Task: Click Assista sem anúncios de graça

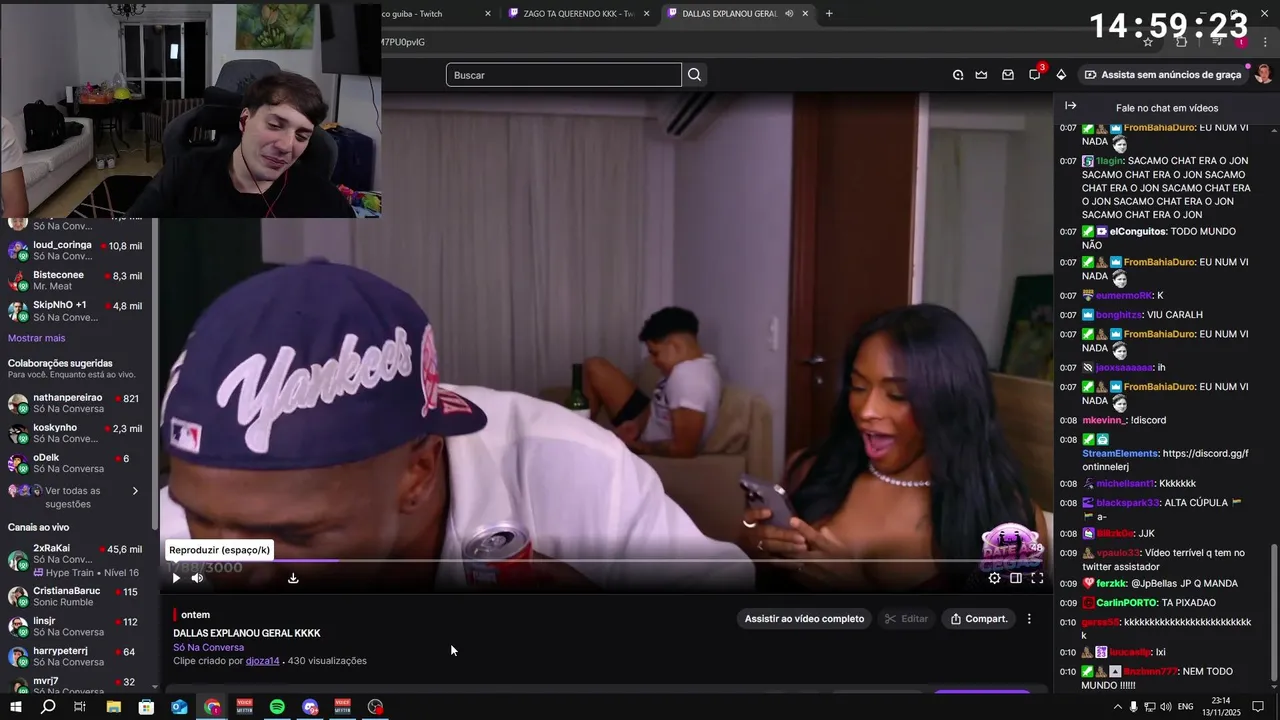Action: pos(1163,75)
